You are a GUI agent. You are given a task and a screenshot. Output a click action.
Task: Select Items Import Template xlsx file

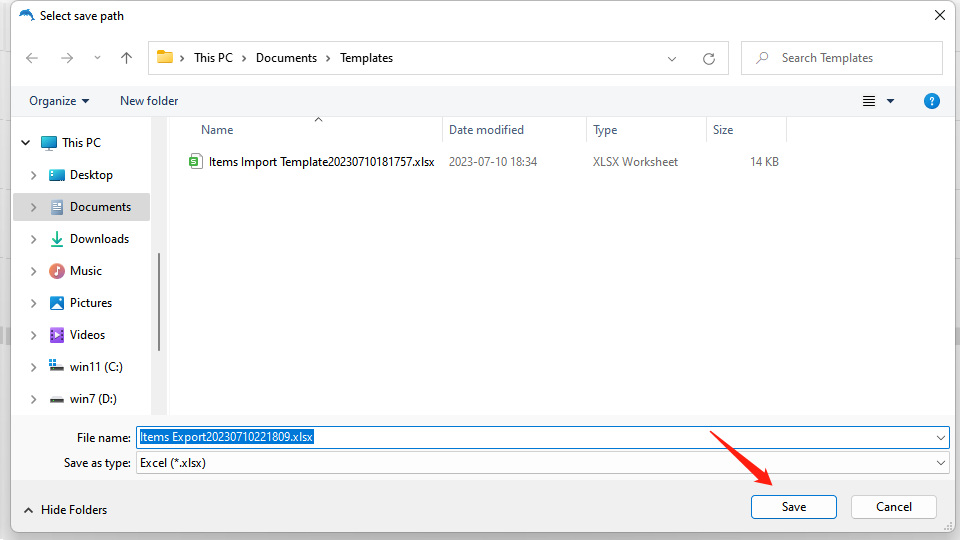pos(320,162)
